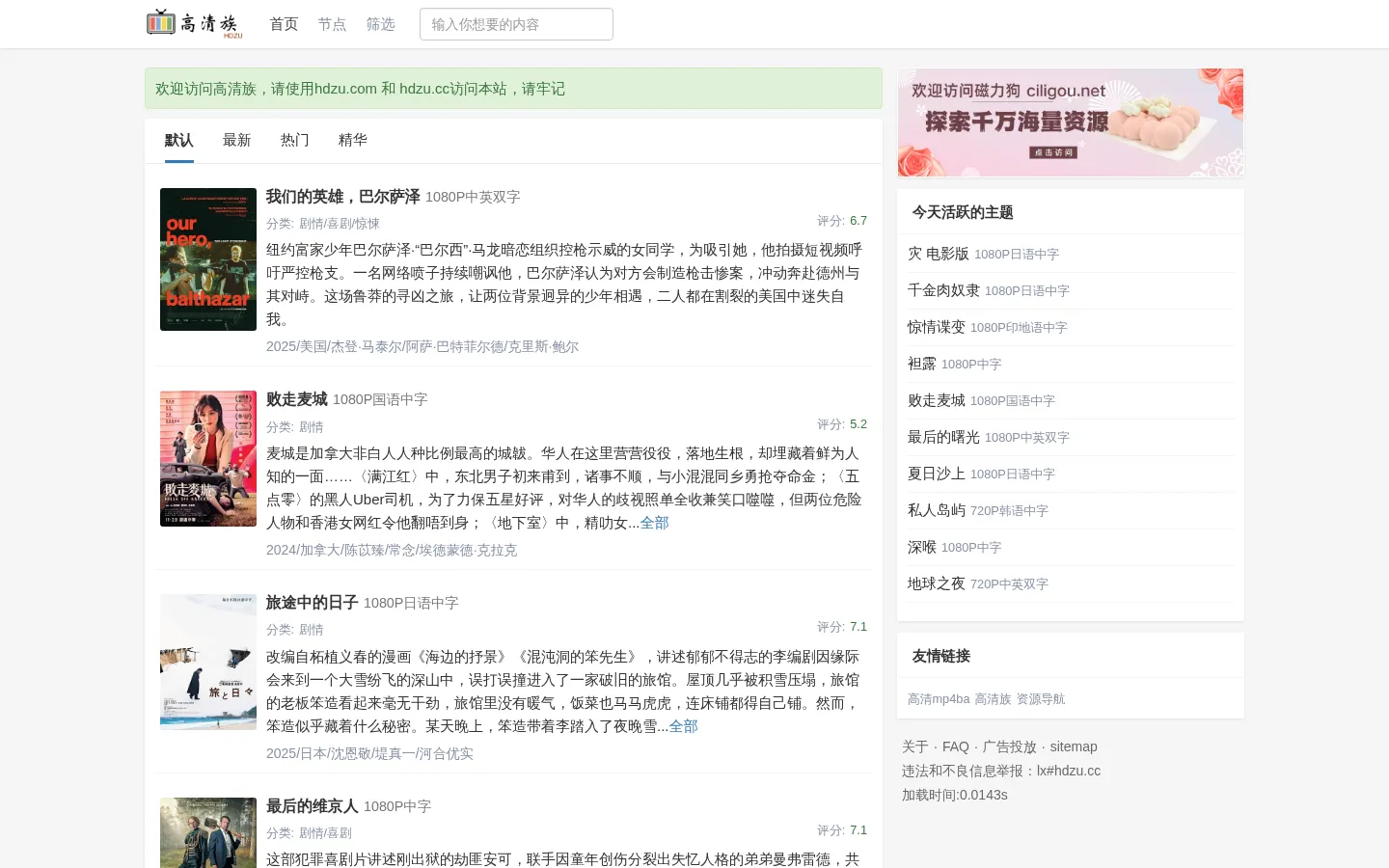Image resolution: width=1389 pixels, height=868 pixels.
Task: Open the 节点 nav item
Action: pyautogui.click(x=332, y=24)
